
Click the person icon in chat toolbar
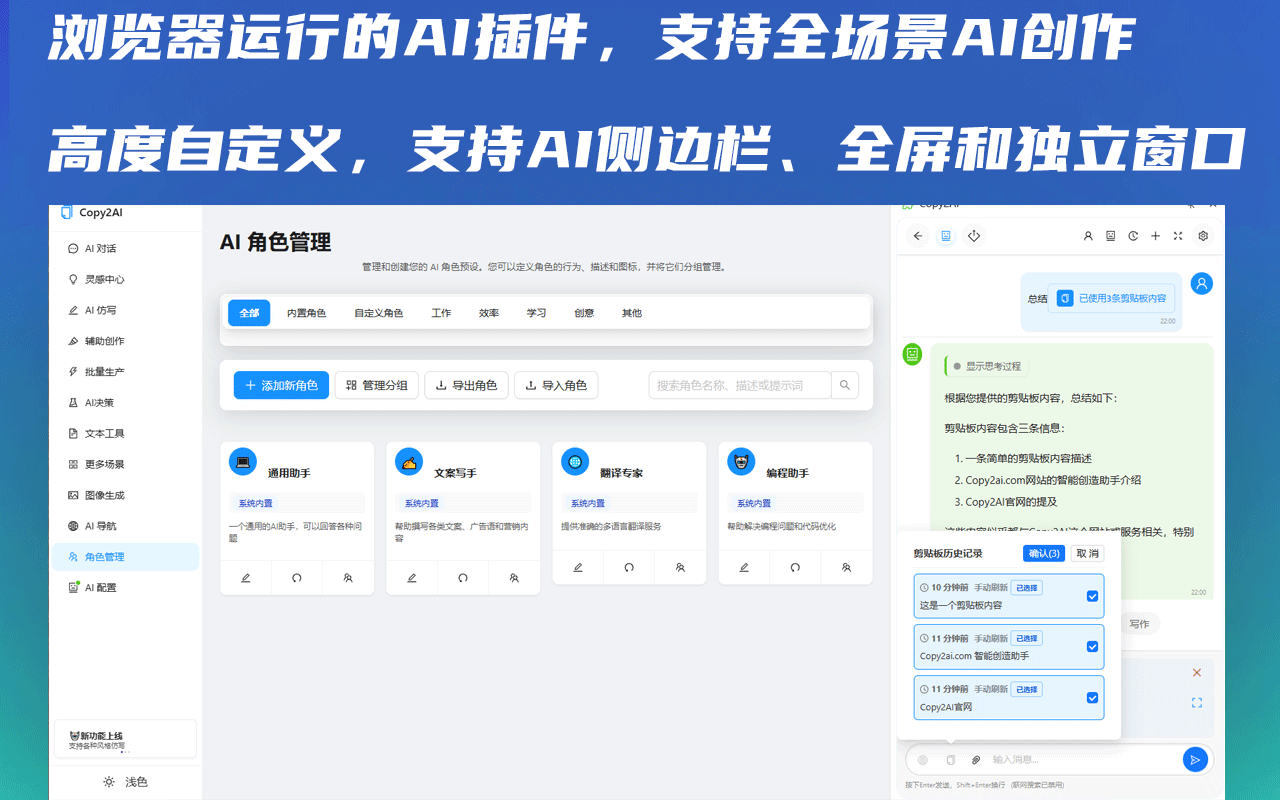(x=1088, y=236)
